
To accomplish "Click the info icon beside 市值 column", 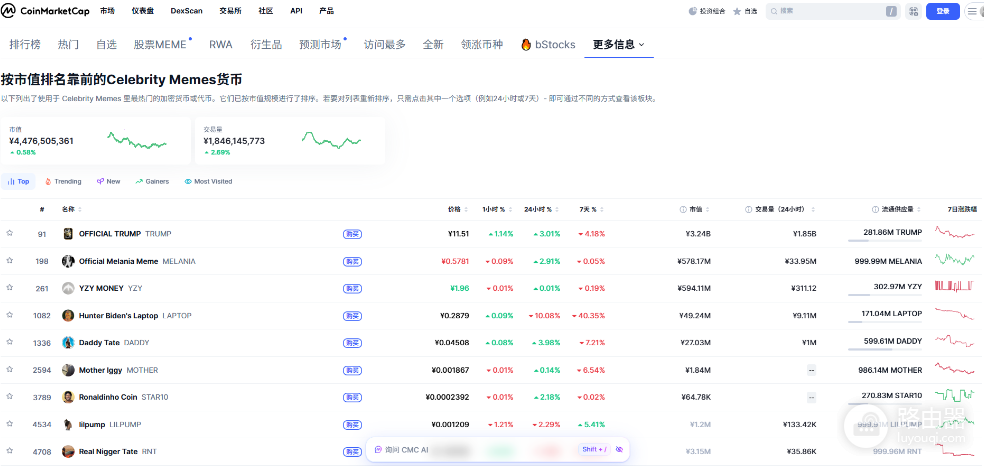I will (683, 209).
